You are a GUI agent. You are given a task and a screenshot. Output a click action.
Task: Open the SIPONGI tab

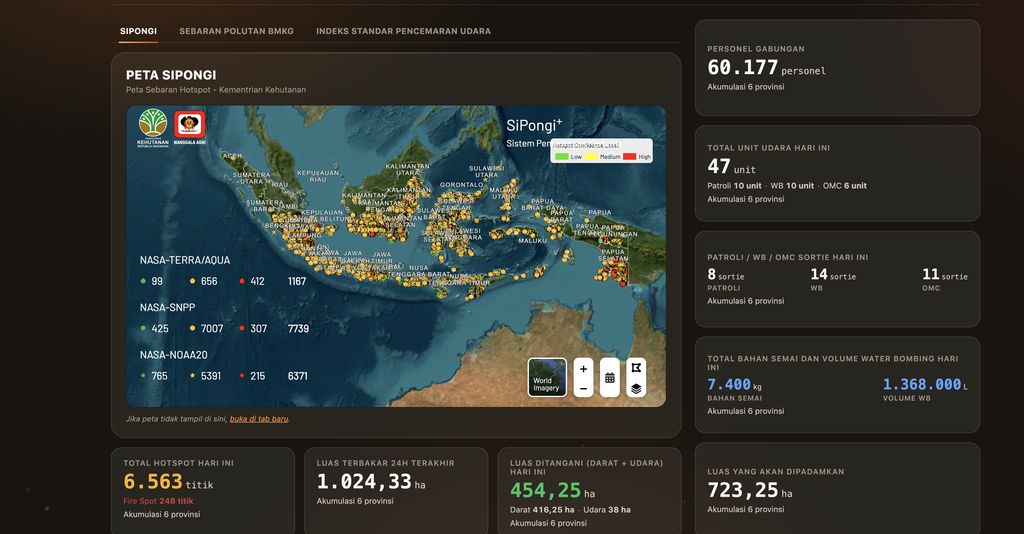(138, 31)
